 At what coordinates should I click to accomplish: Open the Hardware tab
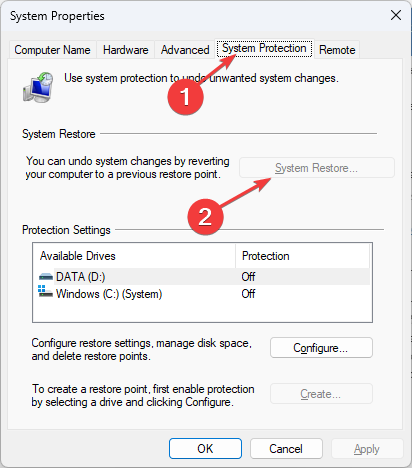[x=126, y=50]
